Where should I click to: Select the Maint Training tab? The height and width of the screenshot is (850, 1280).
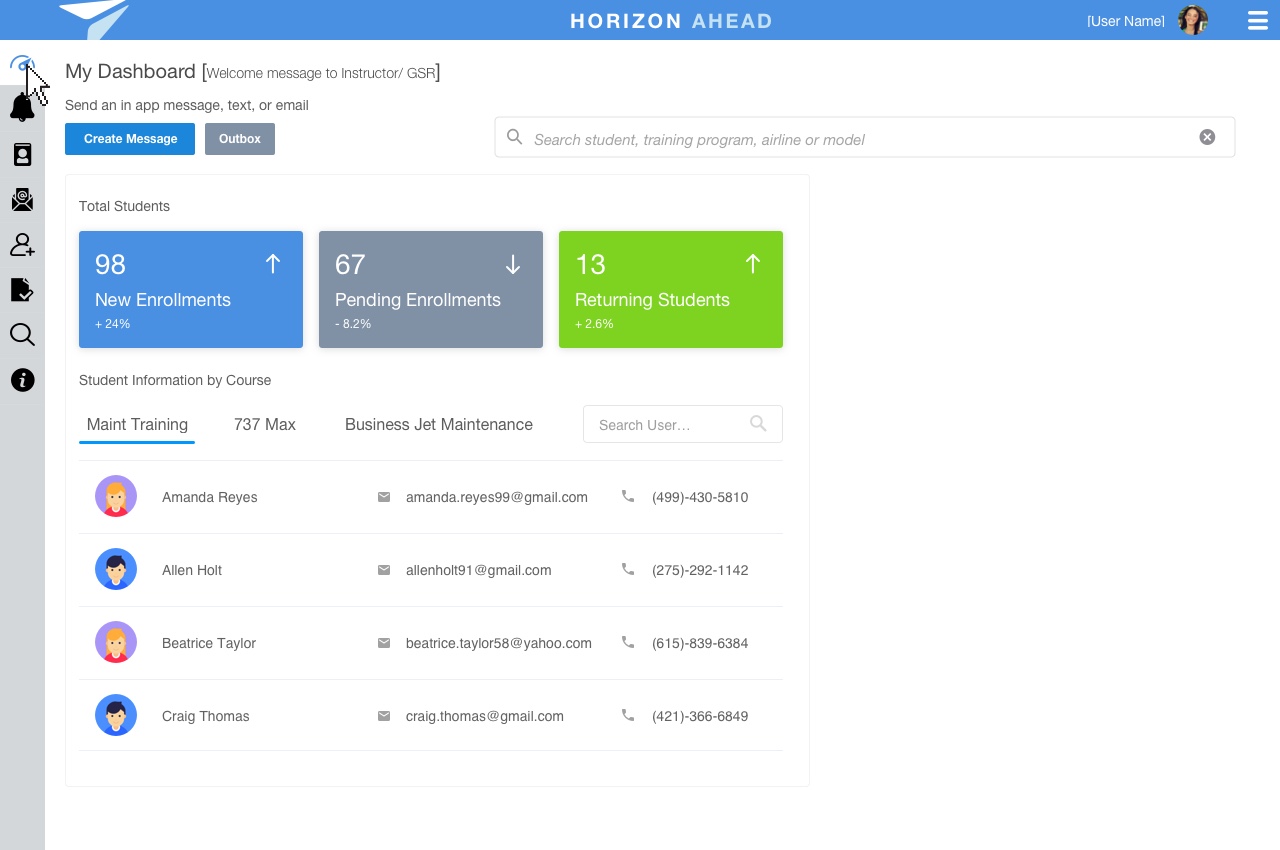pyautogui.click(x=137, y=425)
